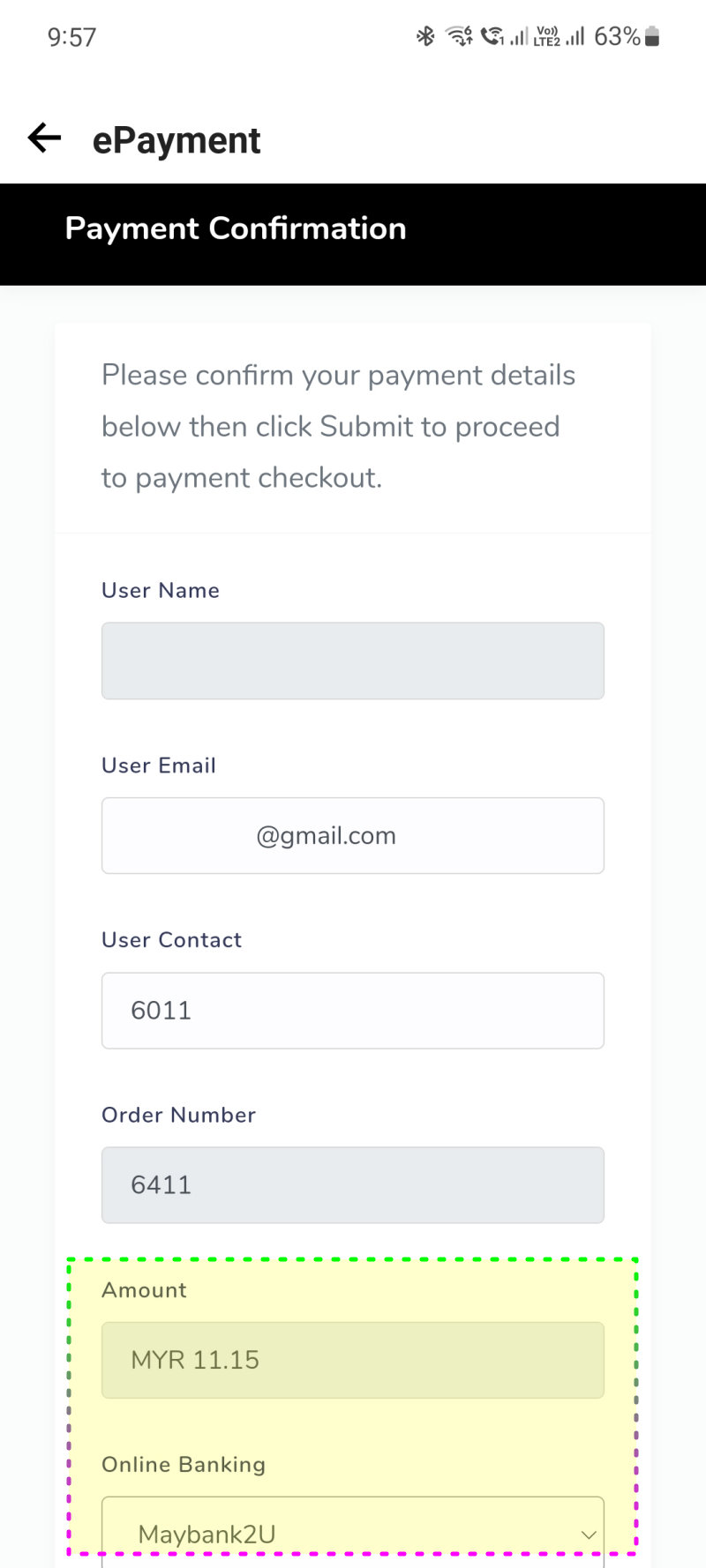Tap the Online Banking label
The image size is (706, 1568).
tap(184, 1464)
